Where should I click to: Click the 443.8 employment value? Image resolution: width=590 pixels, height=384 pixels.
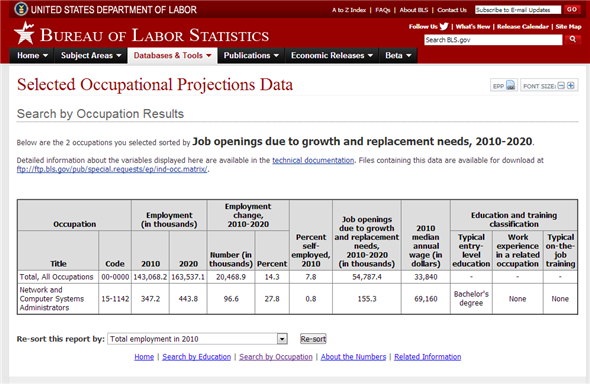(x=188, y=299)
